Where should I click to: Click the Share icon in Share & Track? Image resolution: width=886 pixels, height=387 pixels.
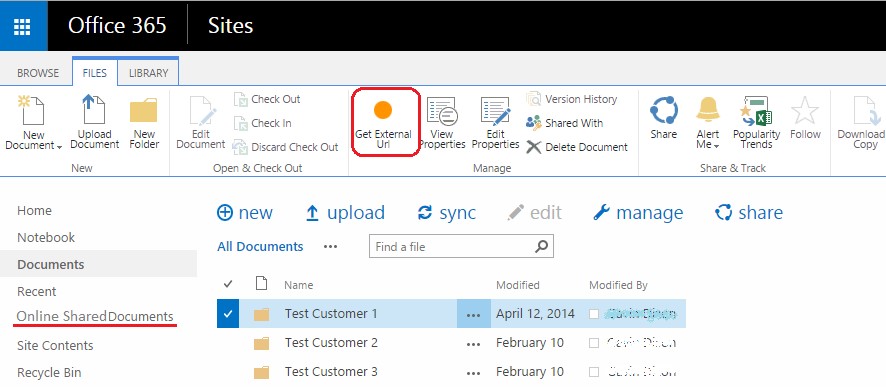coord(663,110)
